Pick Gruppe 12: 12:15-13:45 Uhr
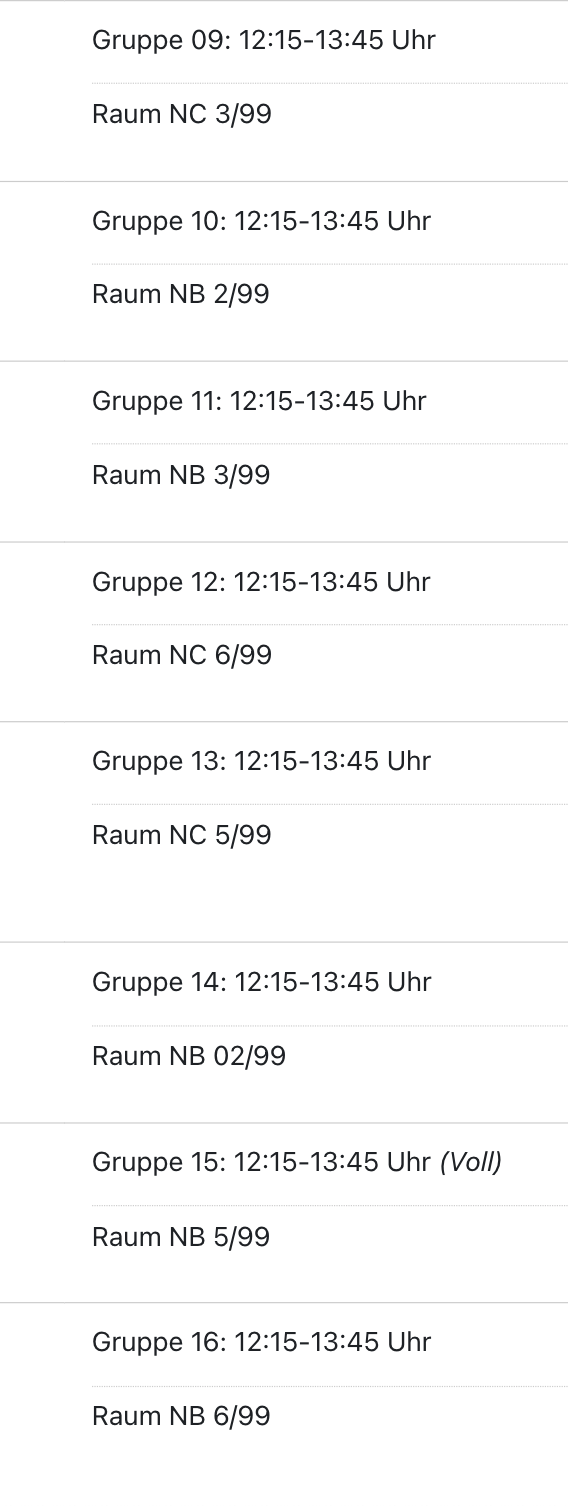 coord(262,582)
